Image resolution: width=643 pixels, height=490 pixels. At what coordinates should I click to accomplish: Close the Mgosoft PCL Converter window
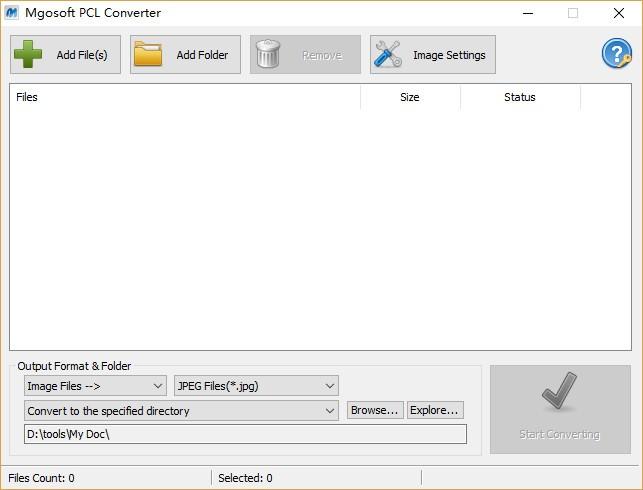coord(619,13)
